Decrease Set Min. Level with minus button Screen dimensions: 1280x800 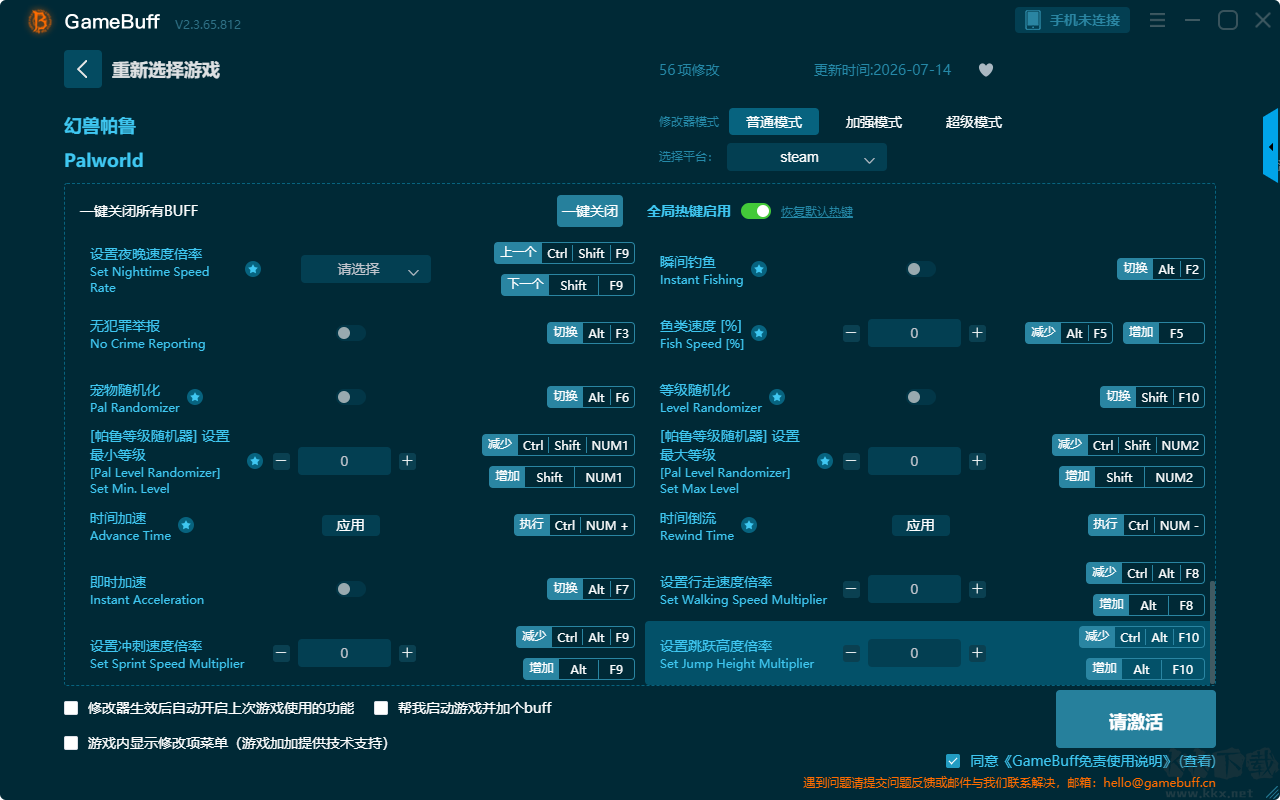(x=281, y=461)
